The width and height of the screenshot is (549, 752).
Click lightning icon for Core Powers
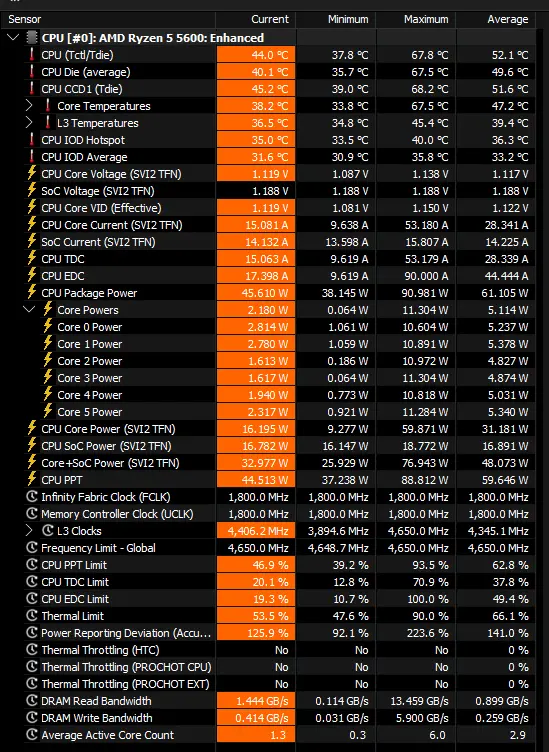pyautogui.click(x=47, y=309)
